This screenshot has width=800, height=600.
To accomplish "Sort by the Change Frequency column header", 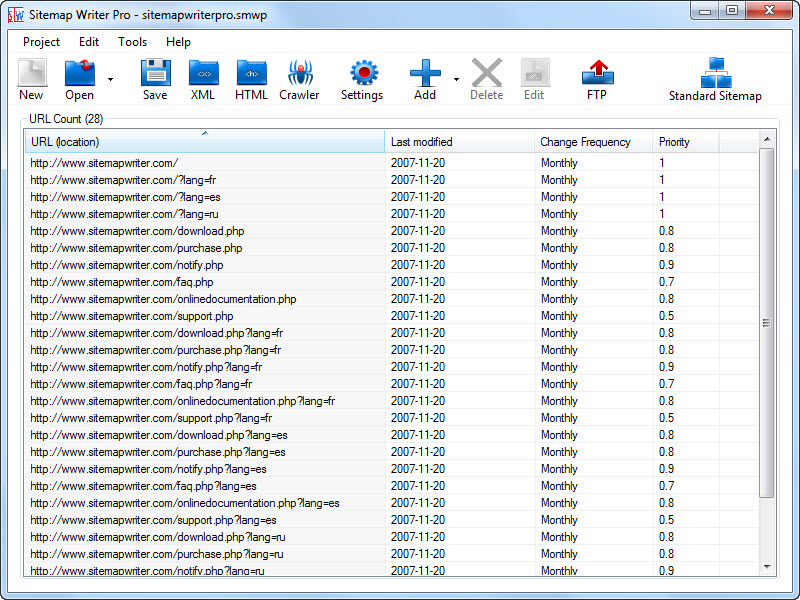I will pos(593,141).
